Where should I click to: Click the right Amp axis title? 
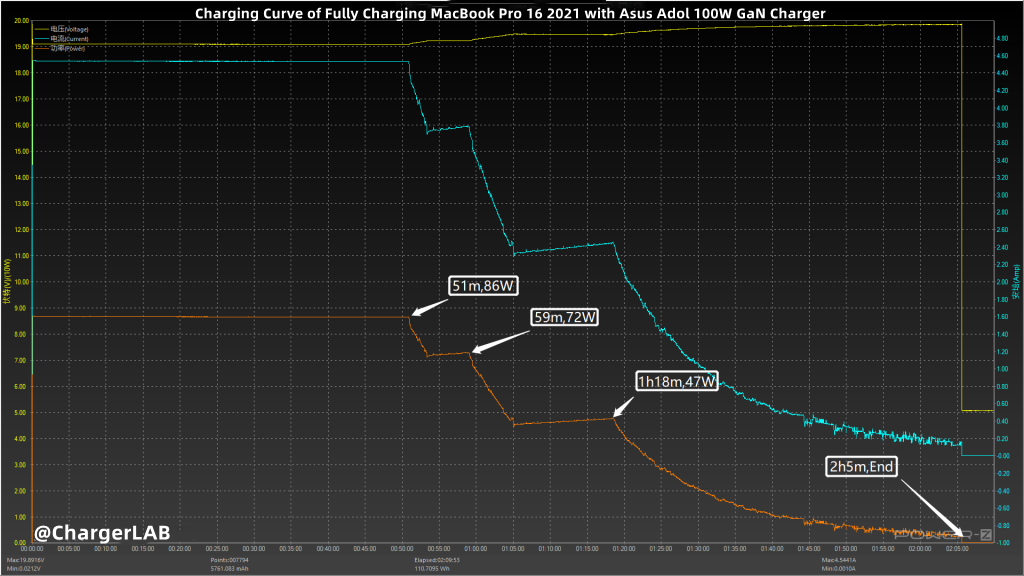click(1016, 282)
